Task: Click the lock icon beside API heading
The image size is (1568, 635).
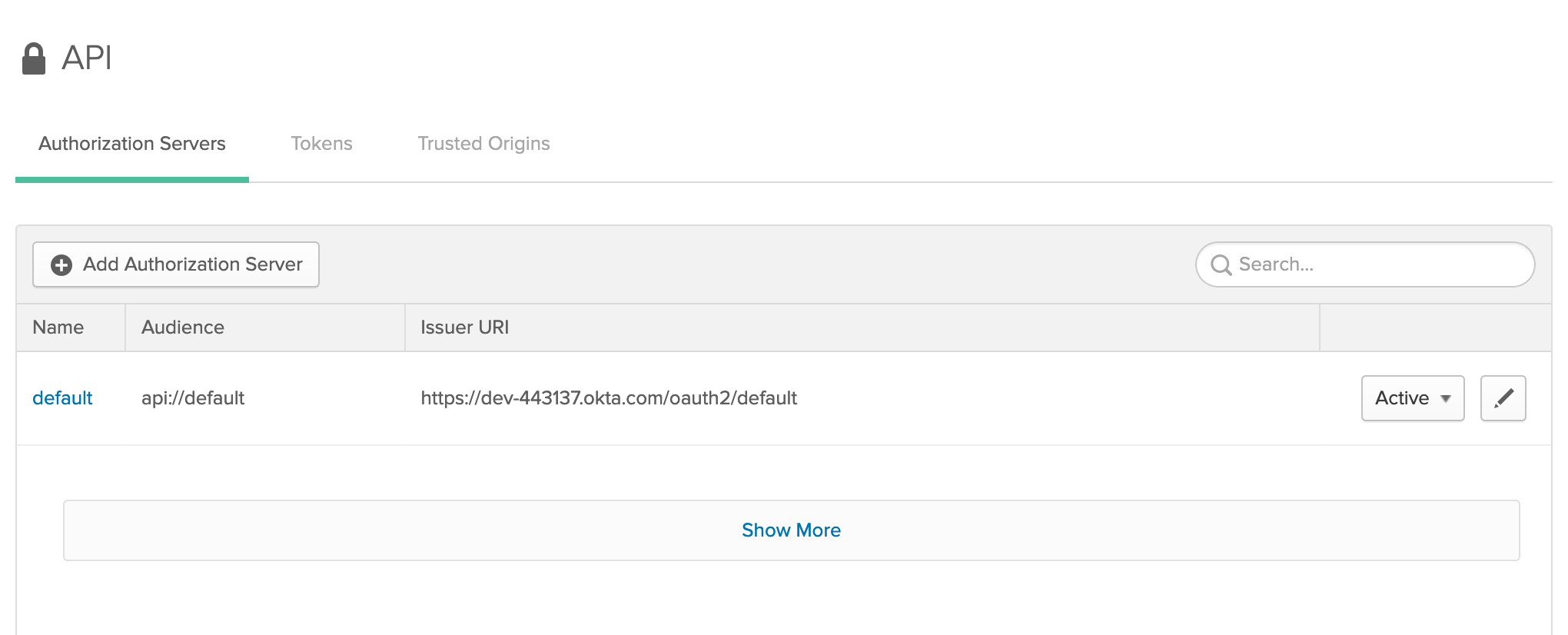Action: tap(34, 58)
